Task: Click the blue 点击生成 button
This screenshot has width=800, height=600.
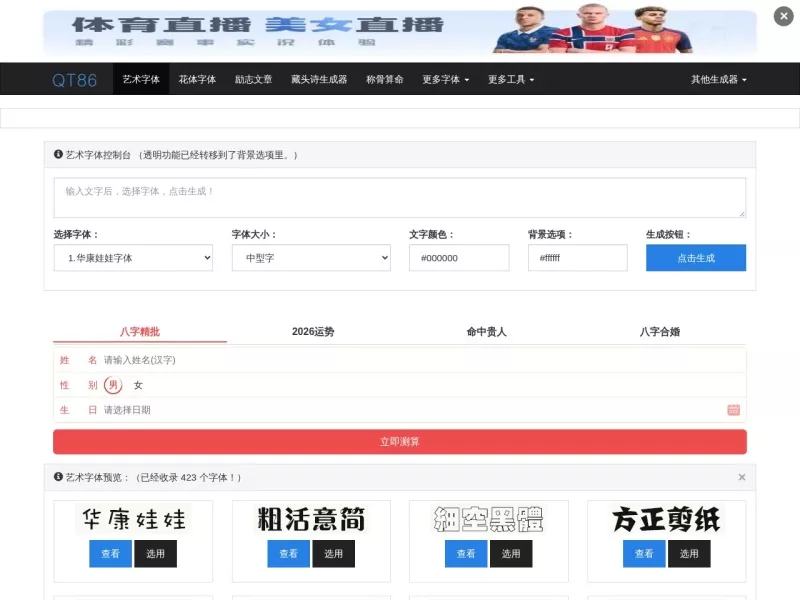Action: (696, 258)
